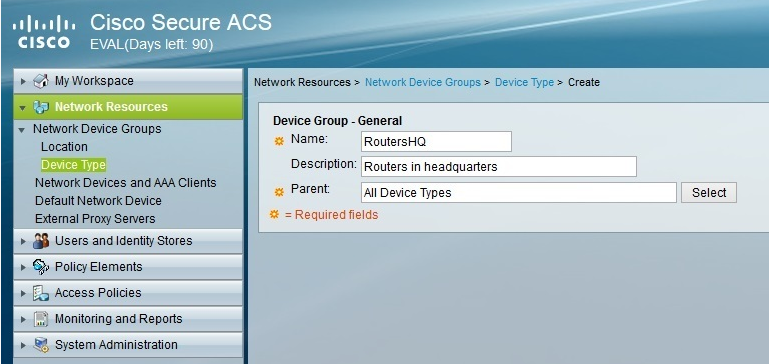Click the Network Resources icon
The image size is (770, 364).
tap(41, 107)
